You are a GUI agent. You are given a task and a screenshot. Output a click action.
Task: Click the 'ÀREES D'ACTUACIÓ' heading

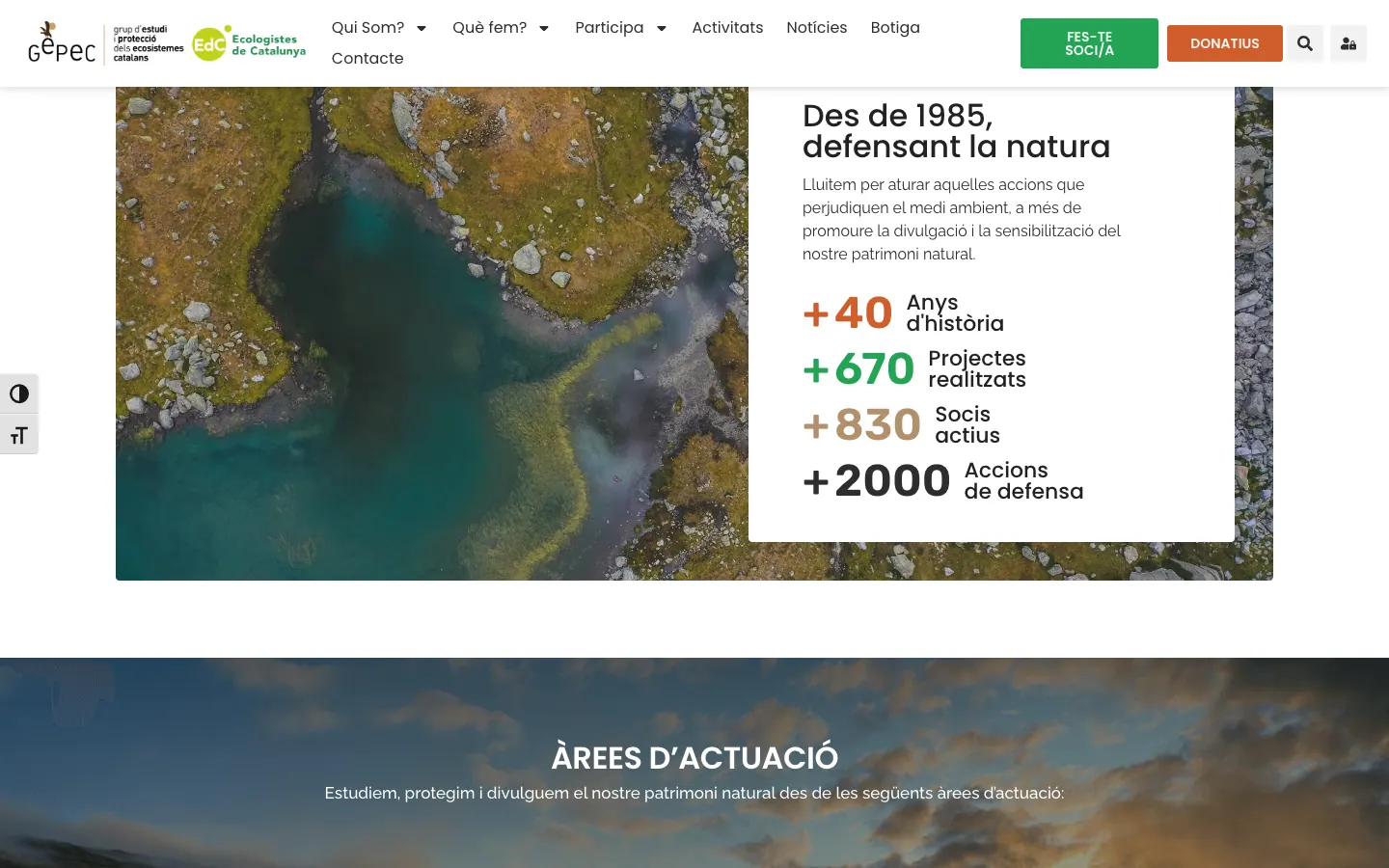694,758
